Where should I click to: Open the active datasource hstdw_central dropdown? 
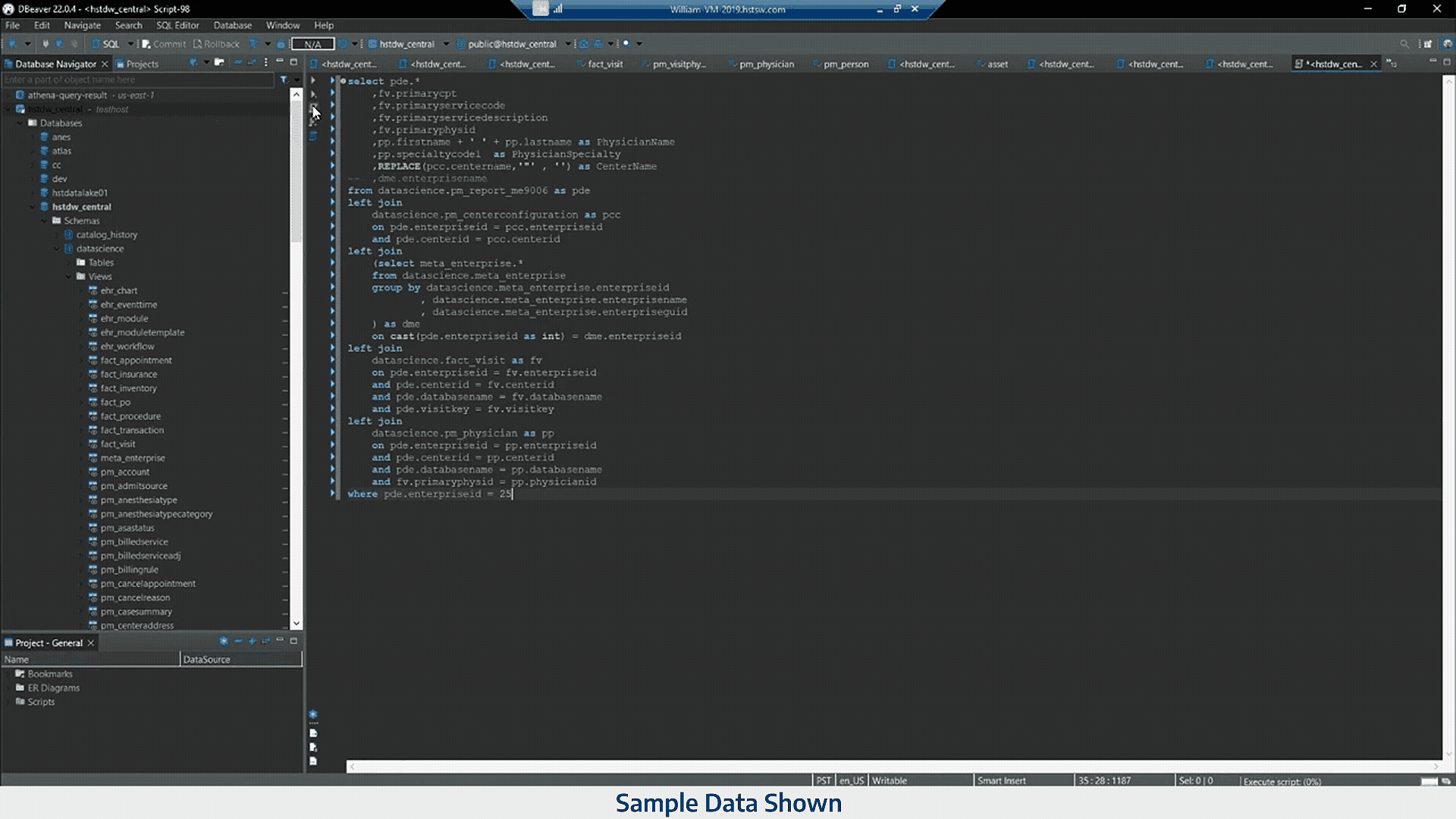(446, 44)
